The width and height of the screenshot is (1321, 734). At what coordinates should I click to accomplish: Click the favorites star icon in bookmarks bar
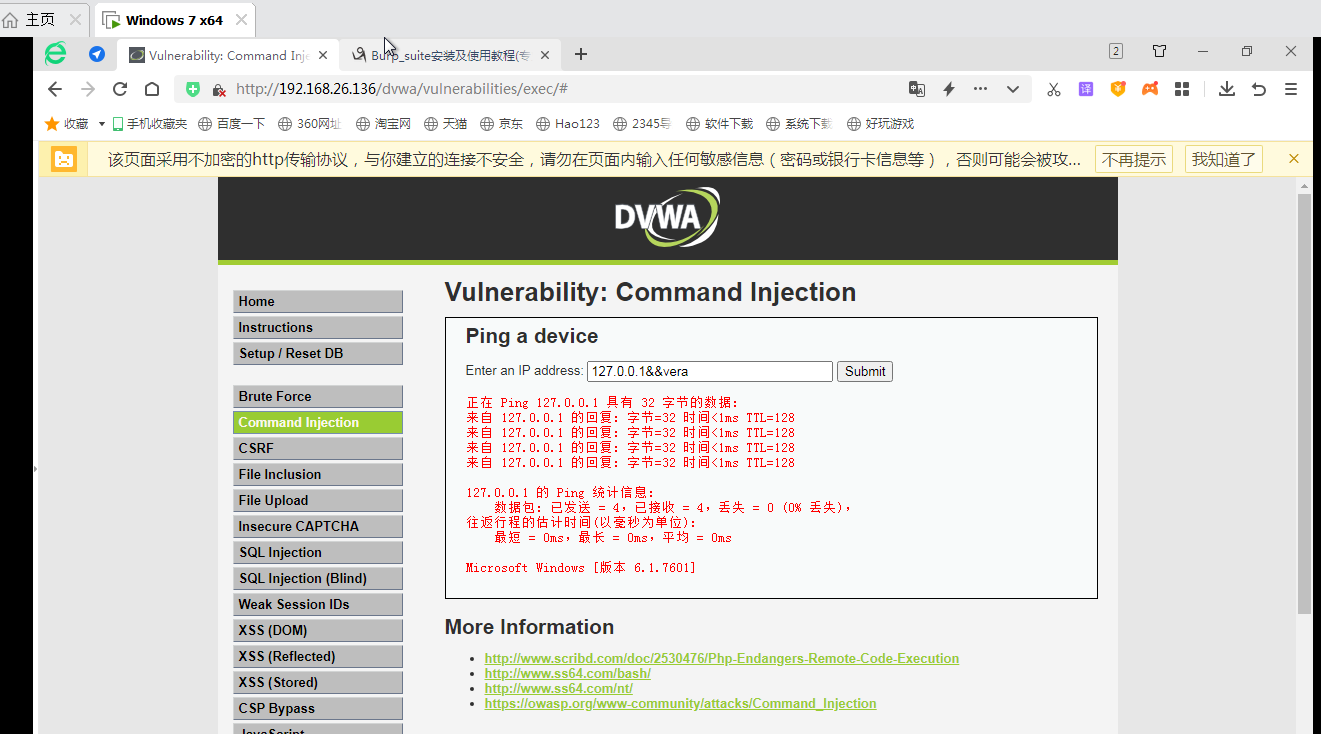tap(52, 124)
